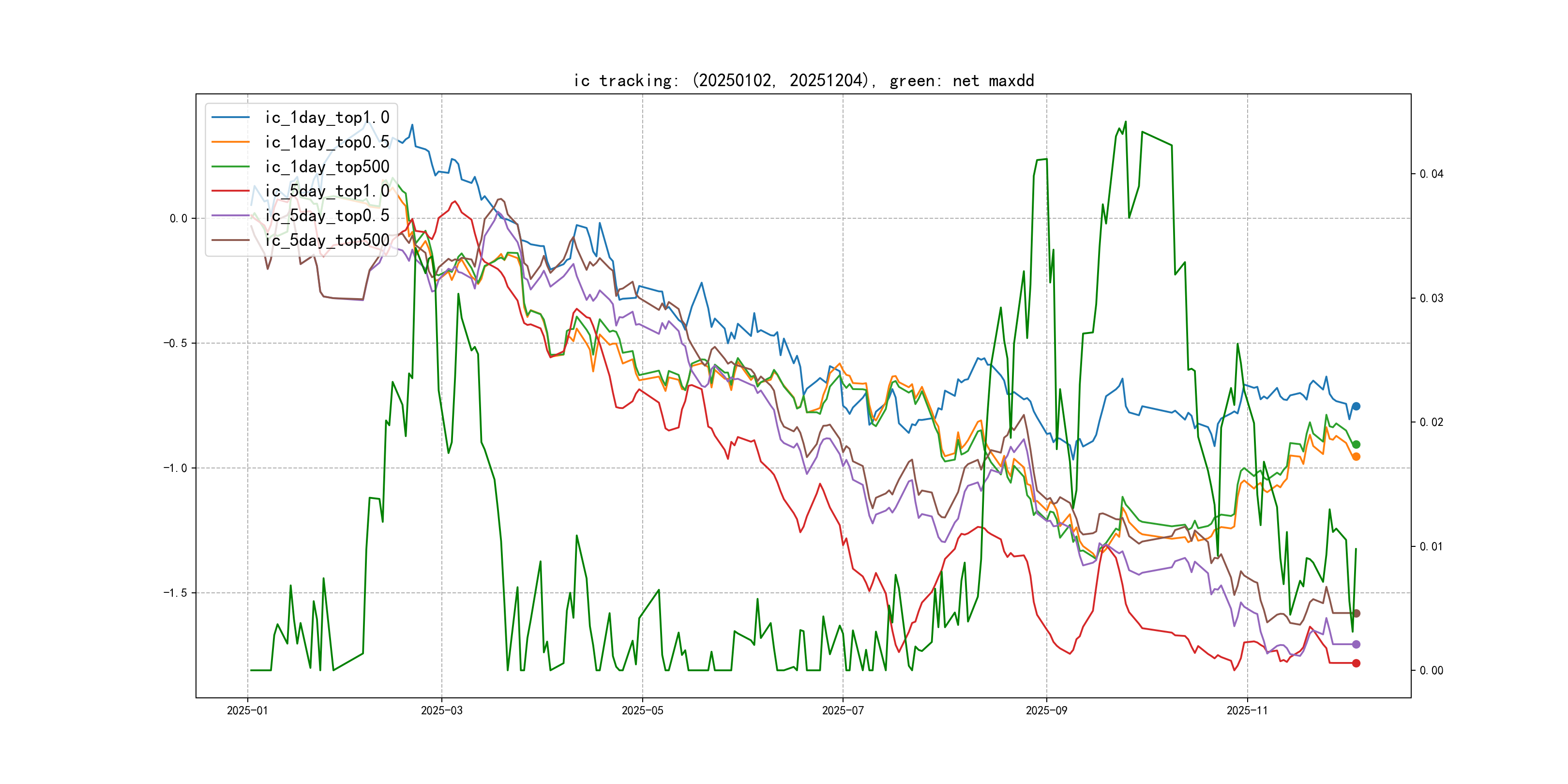
Task: Click the blue line swatch in legend
Action: click(230, 117)
